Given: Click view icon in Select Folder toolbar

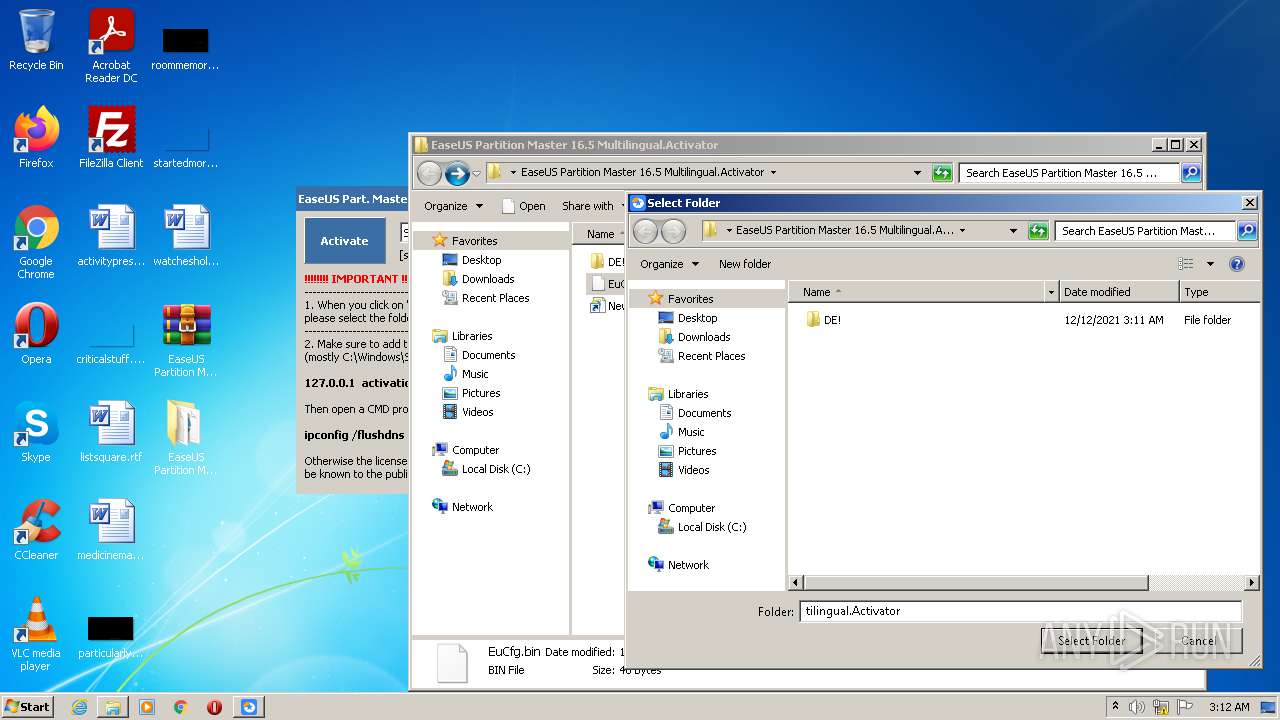Looking at the screenshot, I should [1186, 264].
